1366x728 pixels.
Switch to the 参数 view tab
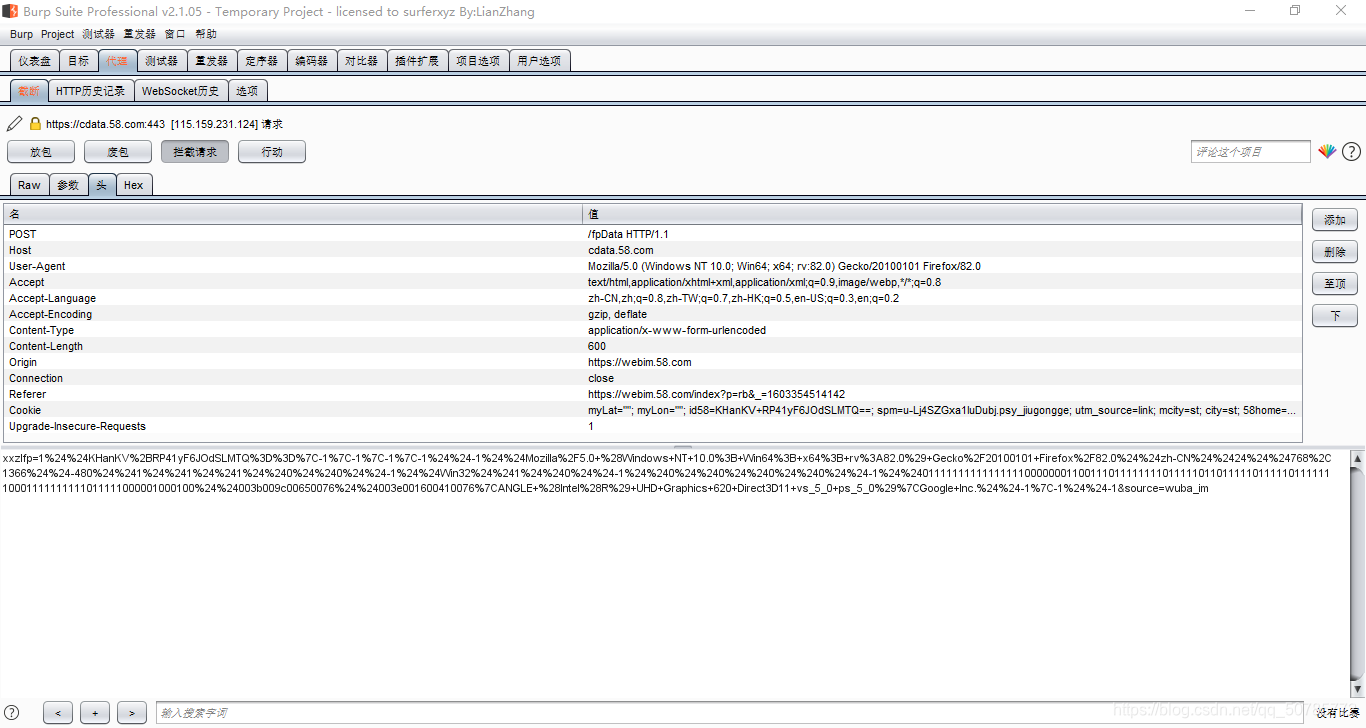coord(67,185)
